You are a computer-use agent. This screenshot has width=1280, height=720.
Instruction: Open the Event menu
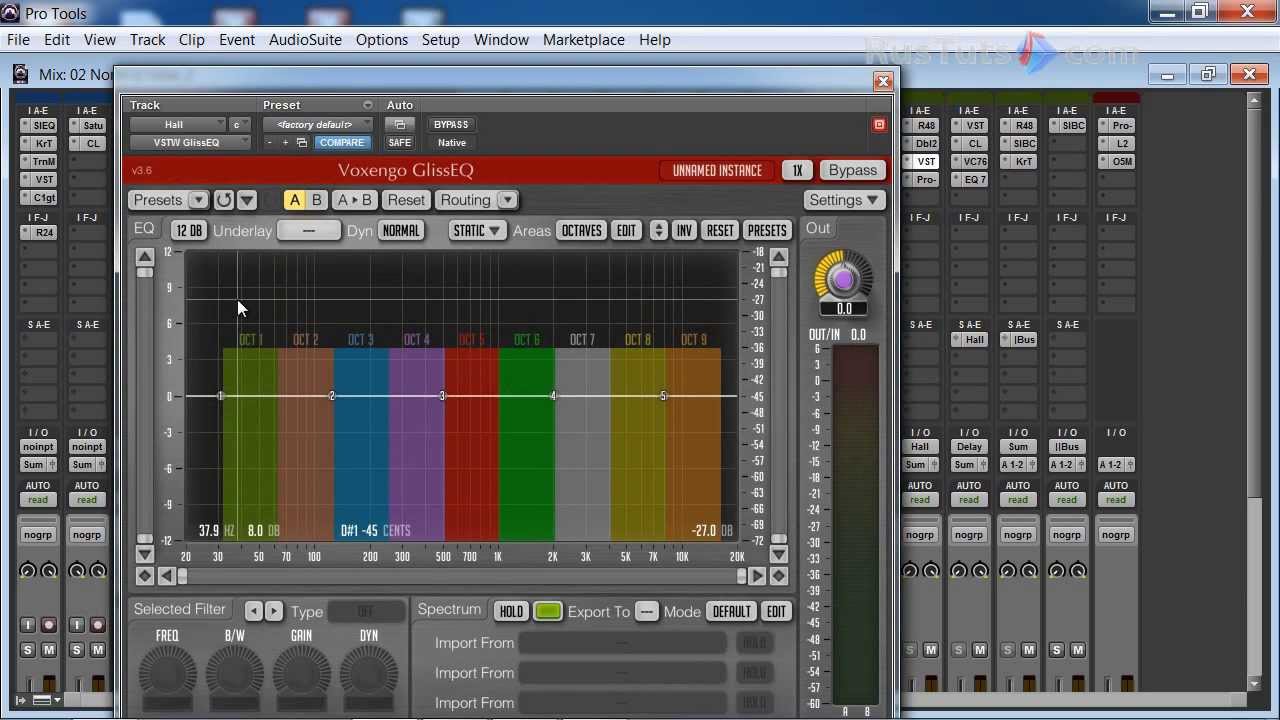(237, 40)
